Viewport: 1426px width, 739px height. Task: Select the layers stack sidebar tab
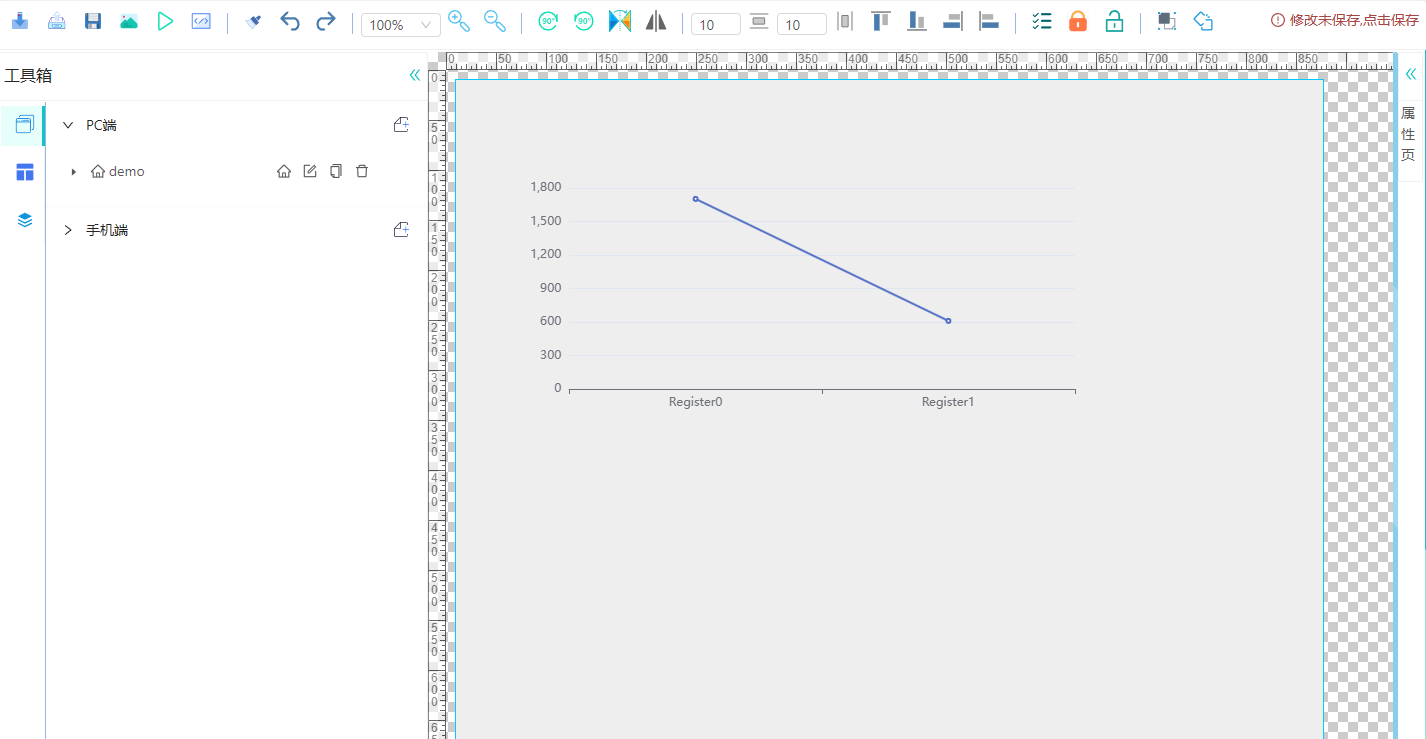(x=25, y=220)
